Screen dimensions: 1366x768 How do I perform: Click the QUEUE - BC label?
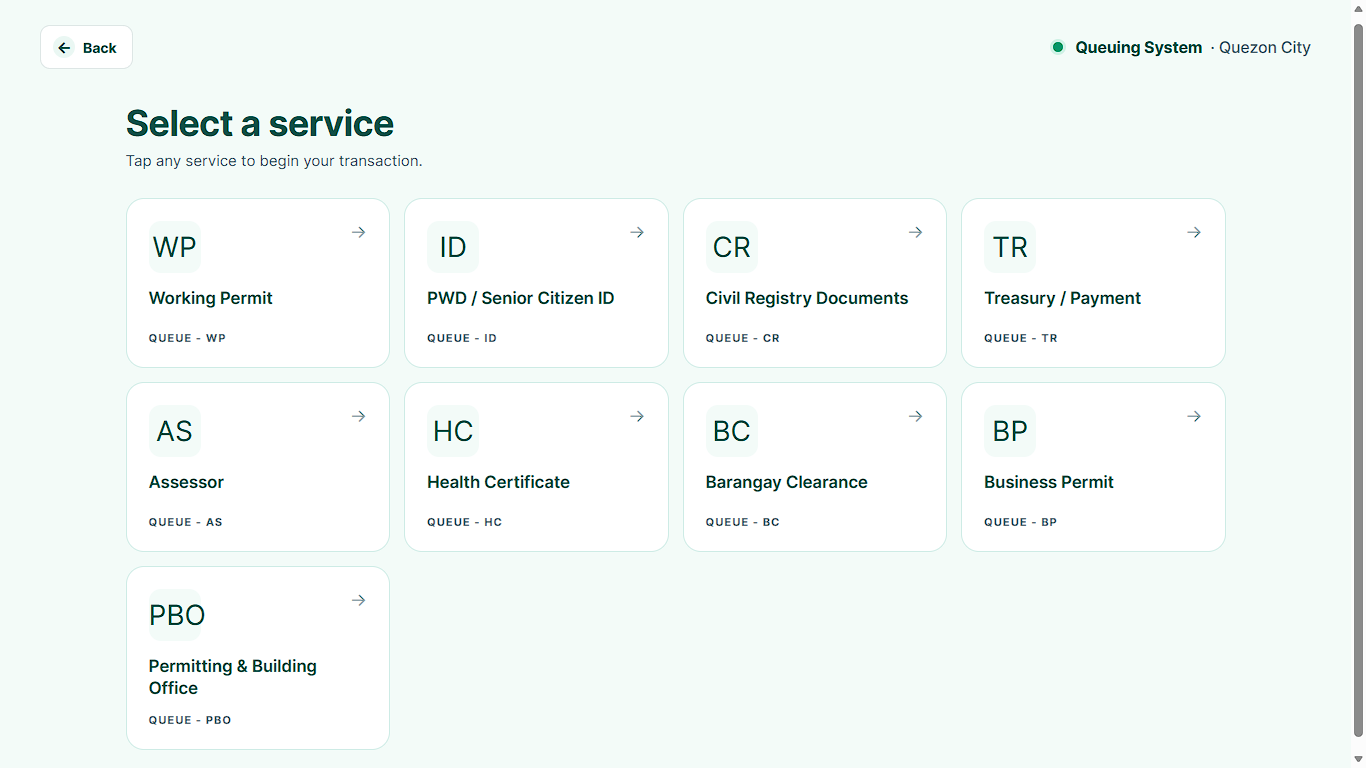[743, 522]
